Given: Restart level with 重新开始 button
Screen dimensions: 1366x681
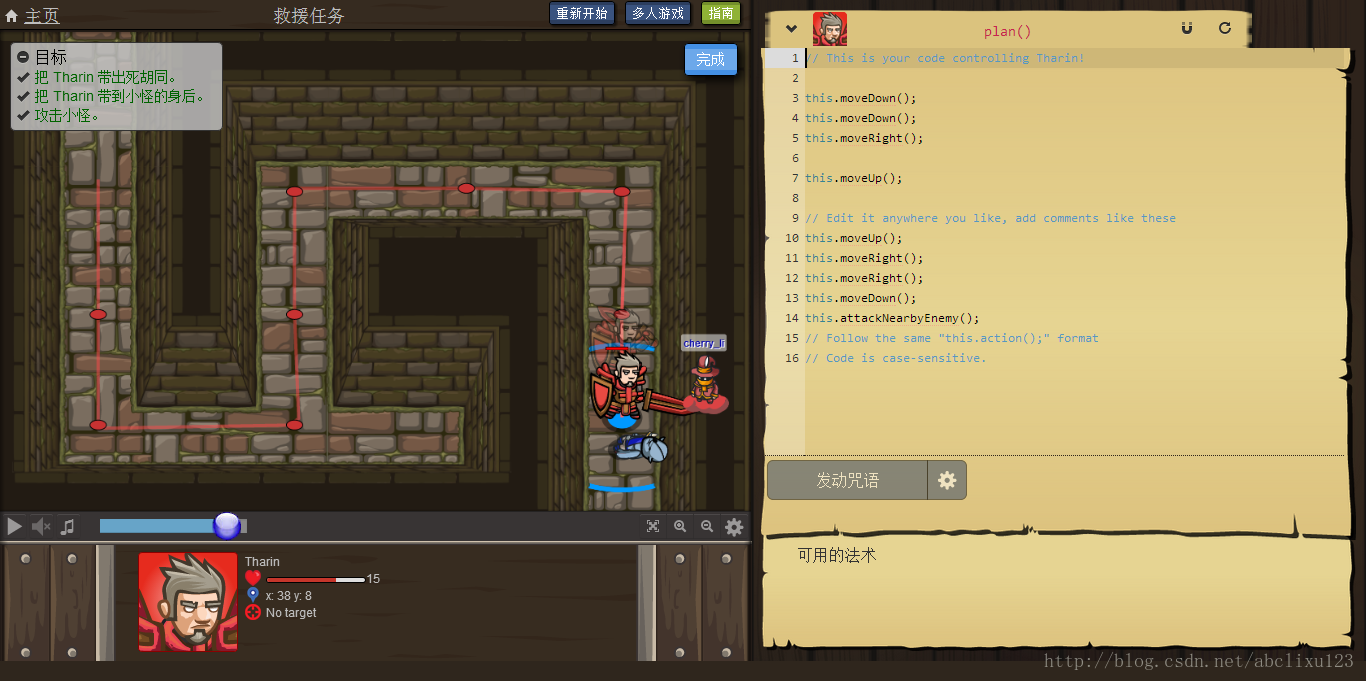Looking at the screenshot, I should (582, 13).
